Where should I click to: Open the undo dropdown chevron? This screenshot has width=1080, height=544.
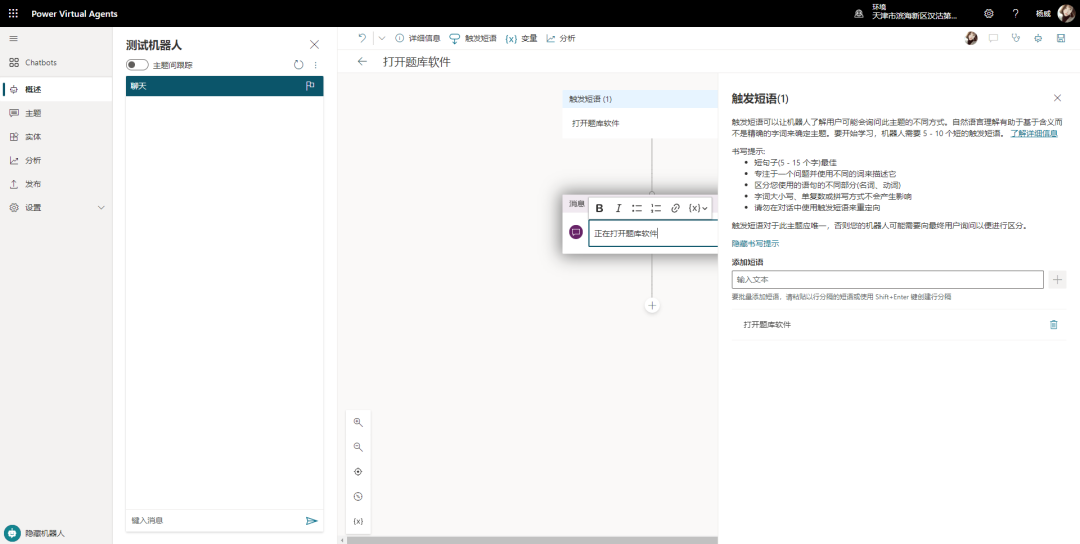382,39
